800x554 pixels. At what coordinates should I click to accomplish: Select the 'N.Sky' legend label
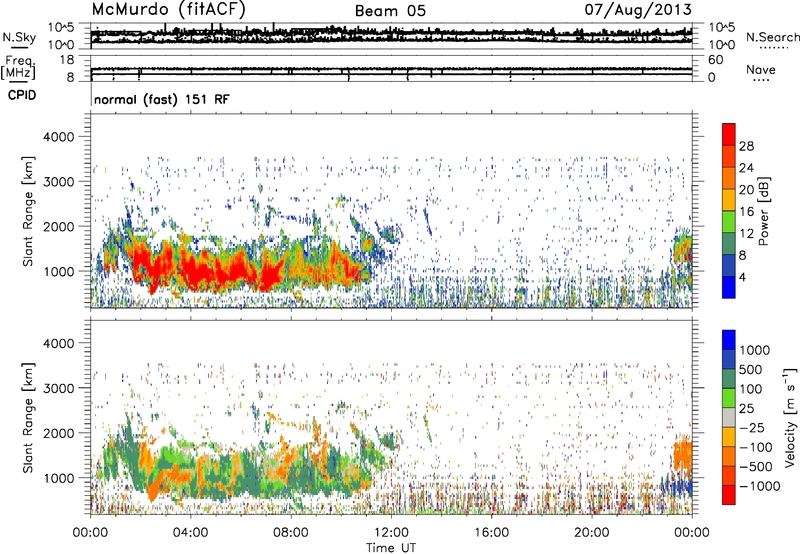click(19, 37)
